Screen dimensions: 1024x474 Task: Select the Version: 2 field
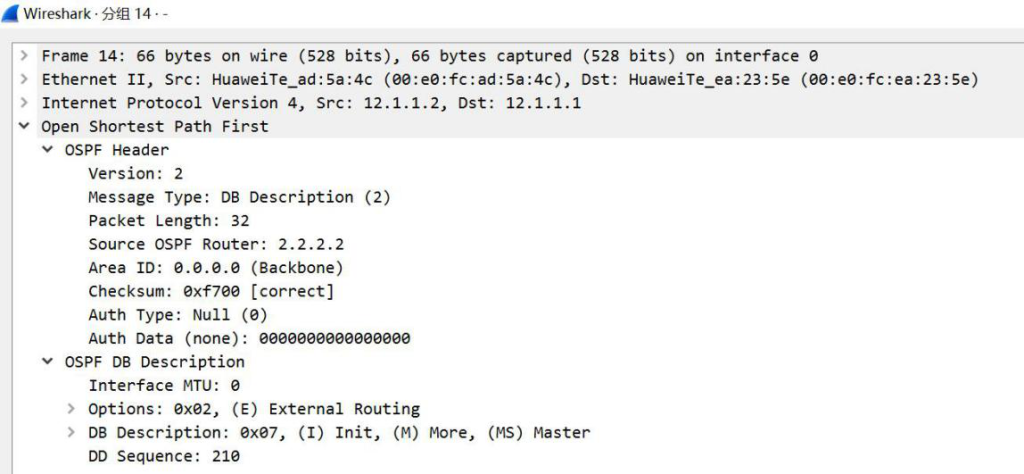[x=136, y=174]
